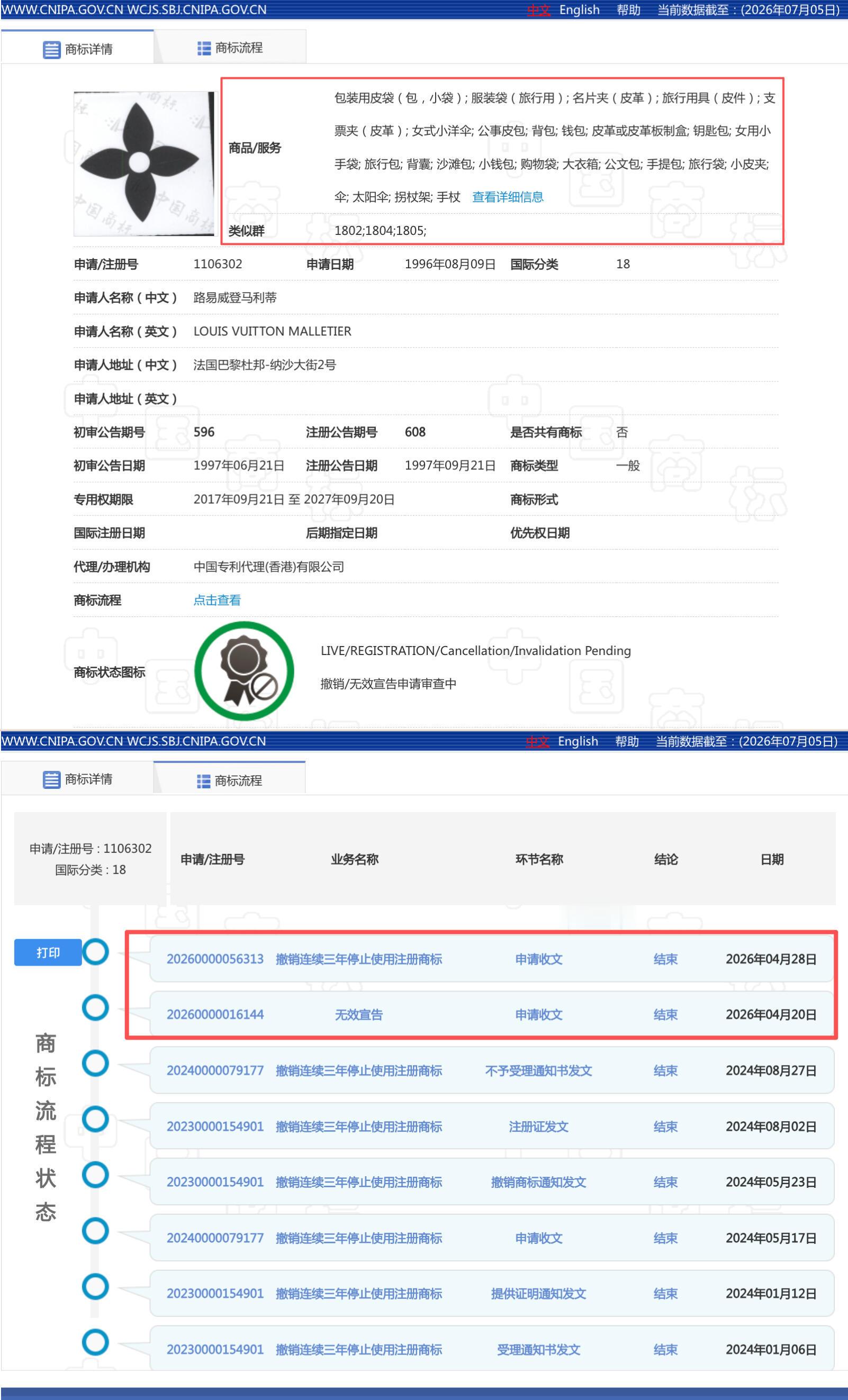The height and width of the screenshot is (1400, 848).
Task: Click the preliminary announcement date 1997年06月21日
Action: click(x=239, y=465)
